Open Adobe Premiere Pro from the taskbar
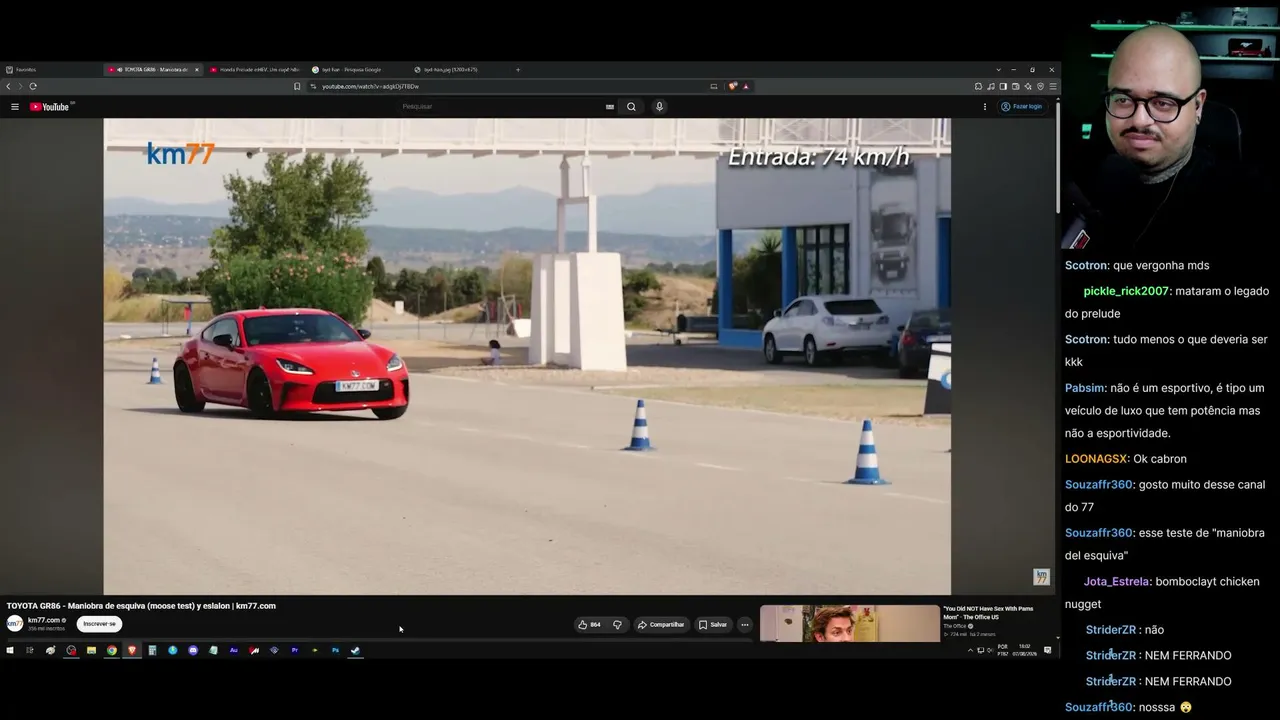The height and width of the screenshot is (720, 1280). pyautogui.click(x=295, y=650)
